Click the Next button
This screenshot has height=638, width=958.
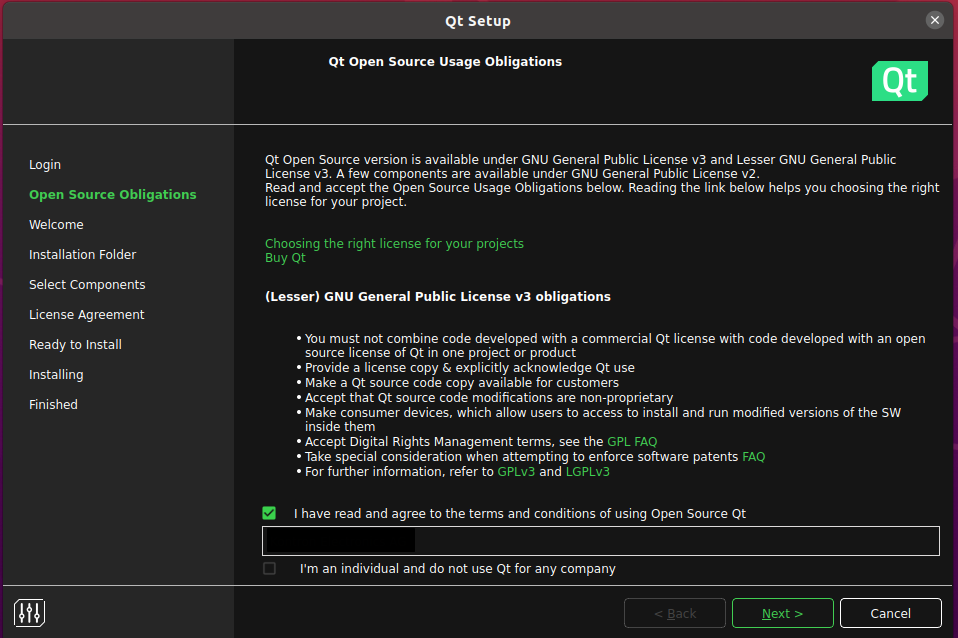[782, 613]
